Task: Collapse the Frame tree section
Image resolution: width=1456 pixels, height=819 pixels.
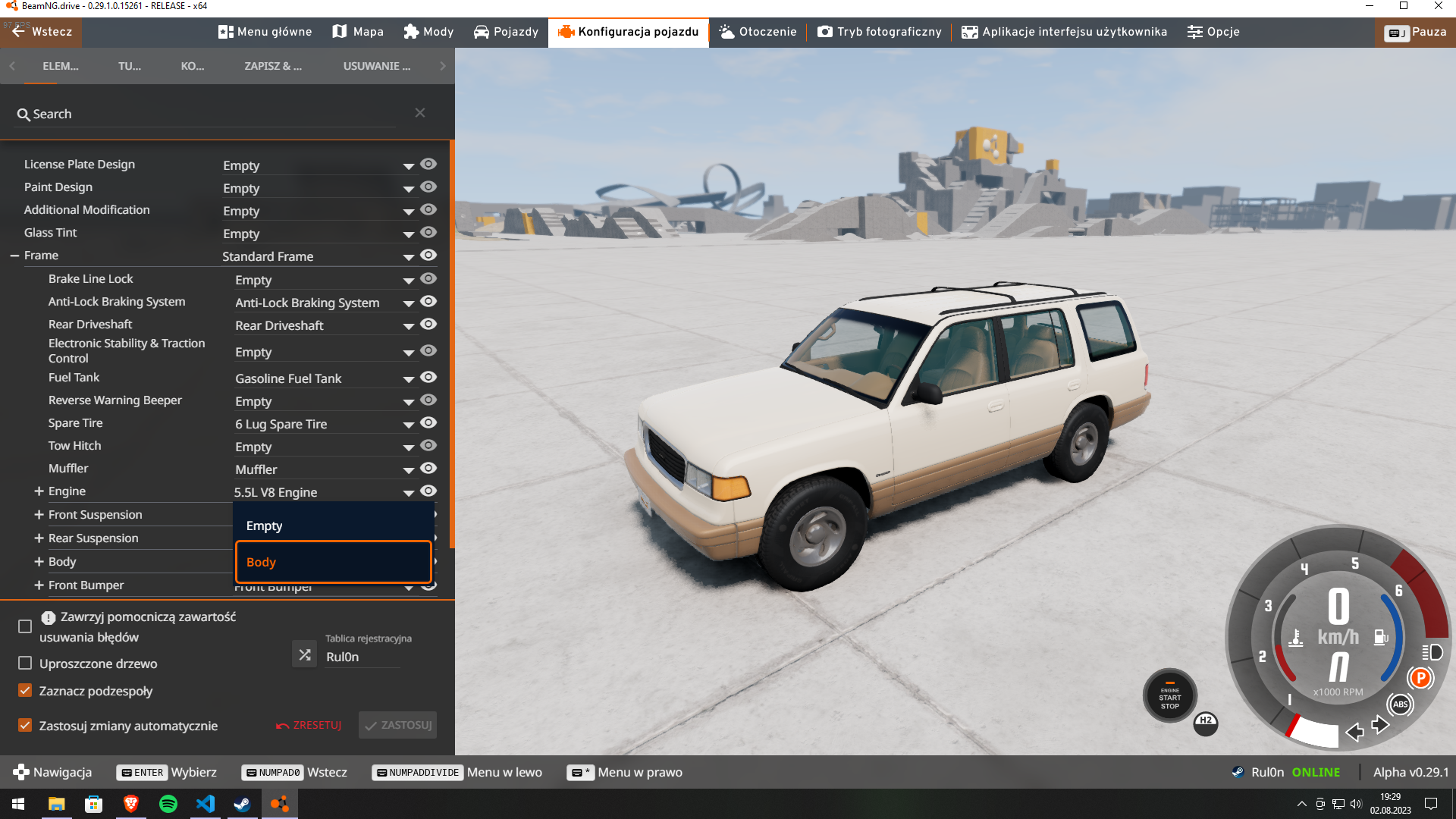Action: pyautogui.click(x=14, y=256)
